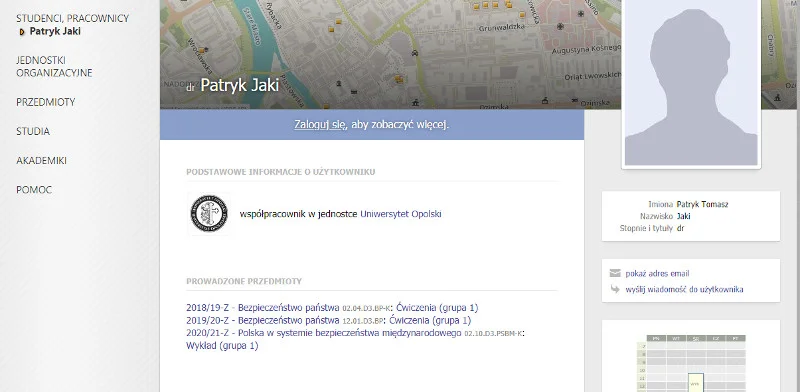Click the 'Patryk Tomasz' first names value
Screen dimensions: 800x392
(x=702, y=204)
